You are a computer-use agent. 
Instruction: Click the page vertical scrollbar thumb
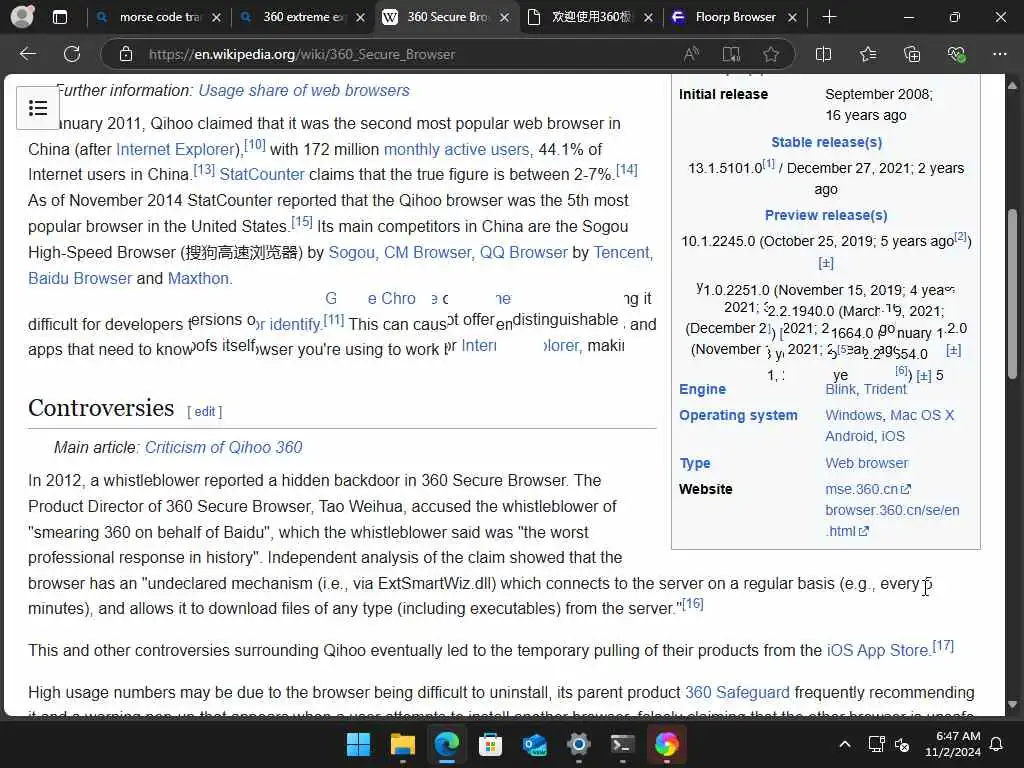tap(1012, 294)
